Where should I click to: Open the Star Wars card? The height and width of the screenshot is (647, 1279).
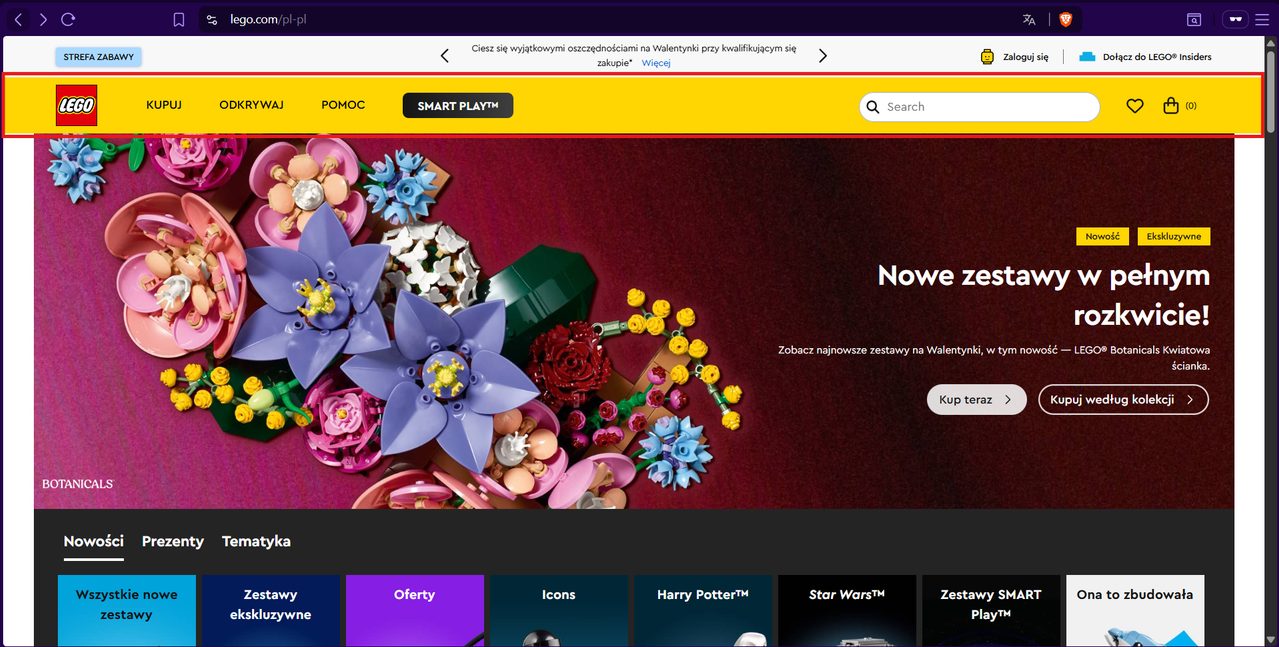coord(847,610)
